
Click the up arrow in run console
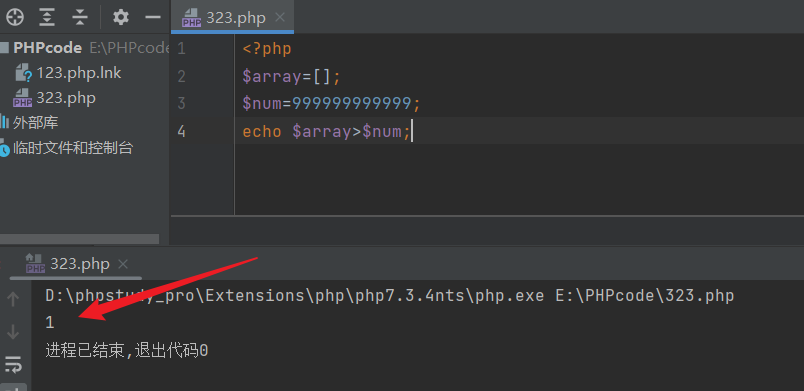tap(13, 299)
